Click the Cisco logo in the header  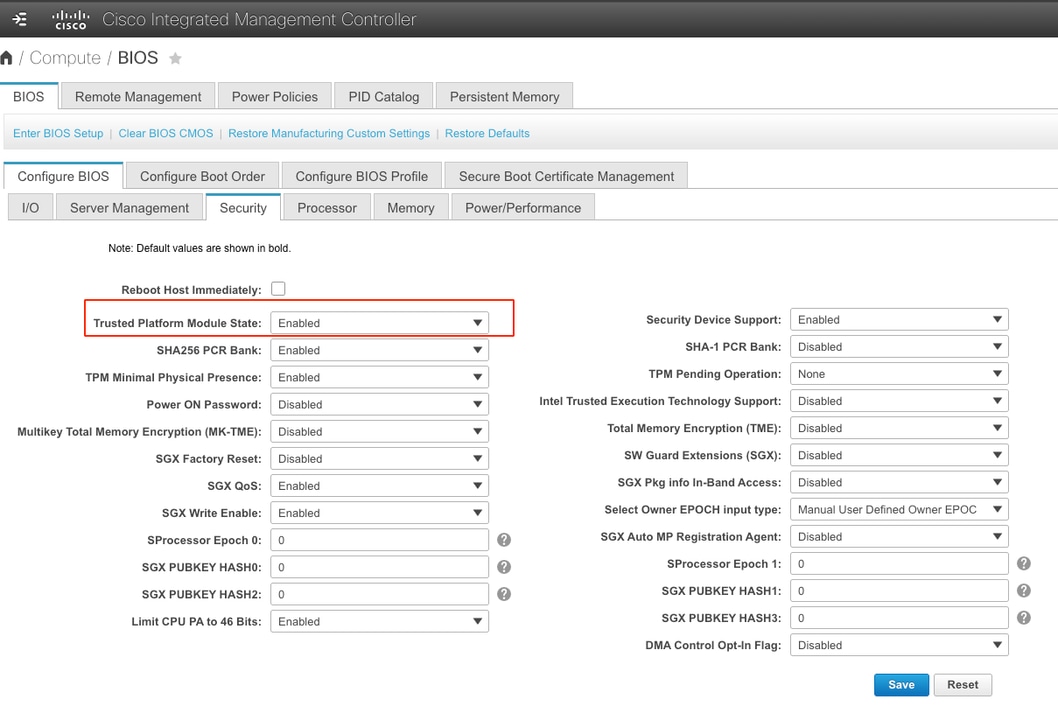point(70,19)
